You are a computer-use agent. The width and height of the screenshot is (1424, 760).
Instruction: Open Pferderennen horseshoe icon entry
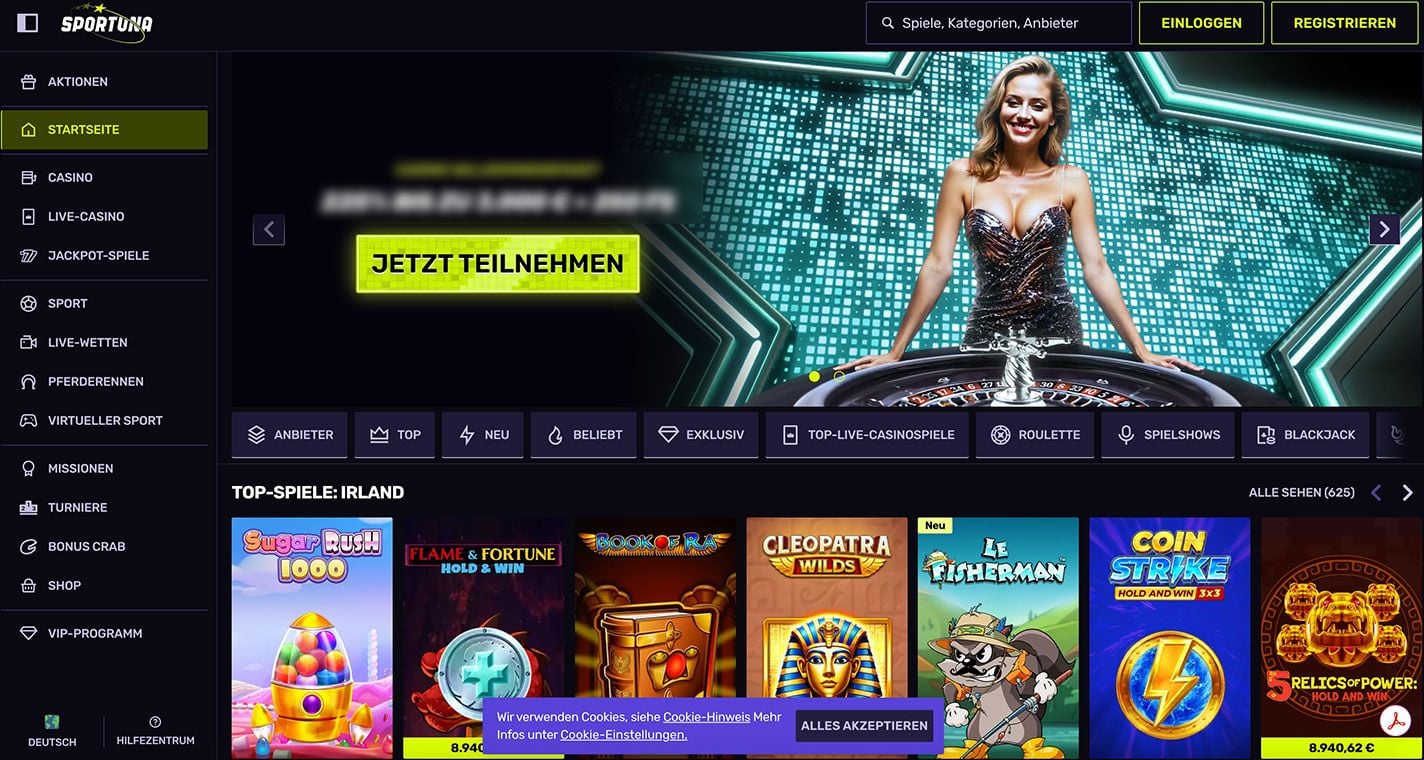point(28,382)
